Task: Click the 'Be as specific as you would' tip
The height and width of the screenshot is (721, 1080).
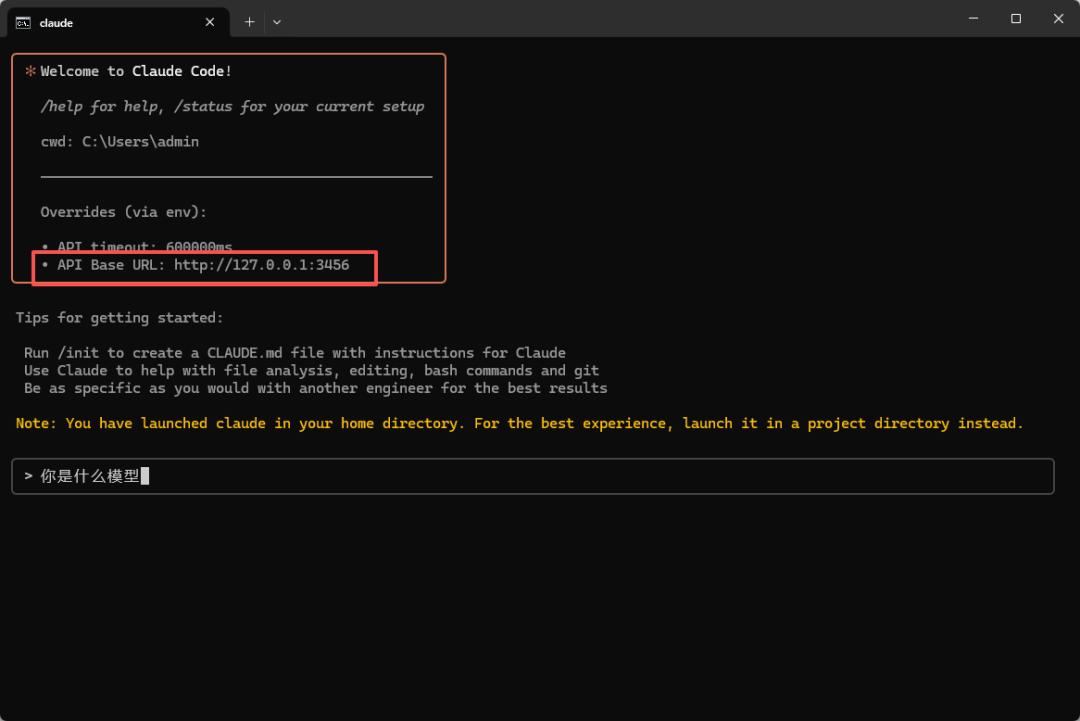Action: pos(315,388)
